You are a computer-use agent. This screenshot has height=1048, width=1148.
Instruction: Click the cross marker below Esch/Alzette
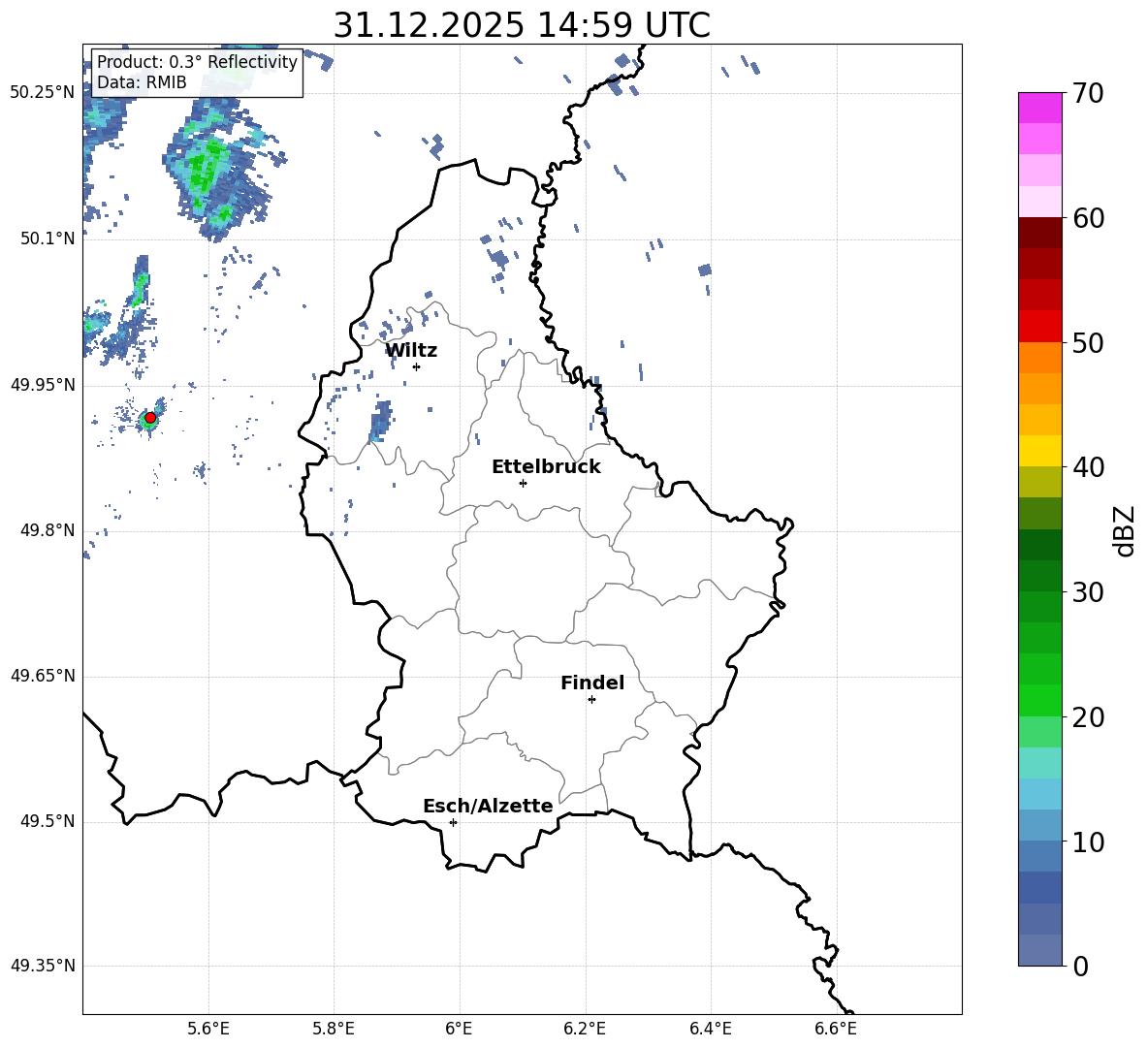point(453,822)
